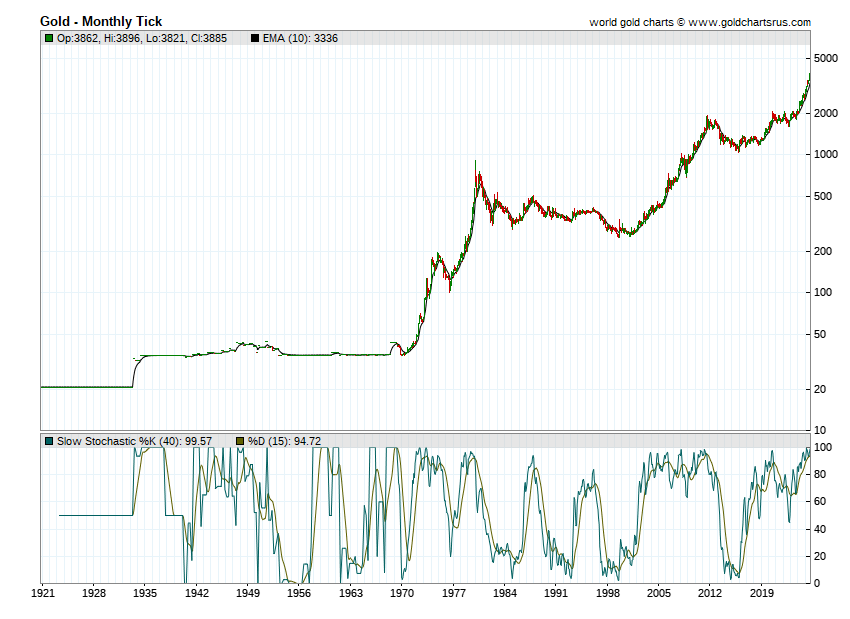850x619 pixels.
Task: Click the 2011 gold price peak near 2000
Action: tap(707, 118)
